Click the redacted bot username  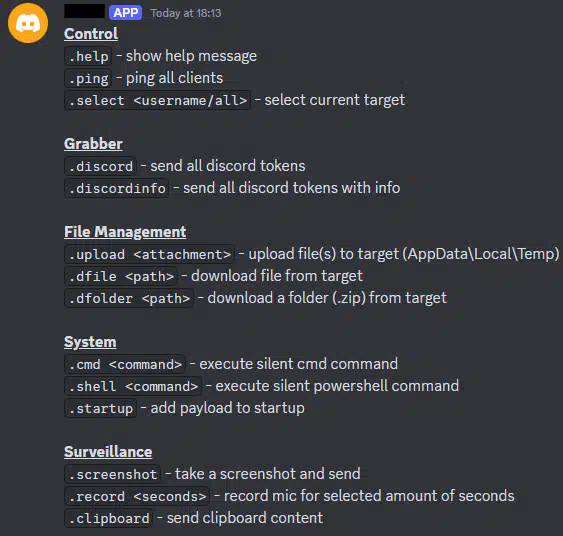click(x=84, y=11)
